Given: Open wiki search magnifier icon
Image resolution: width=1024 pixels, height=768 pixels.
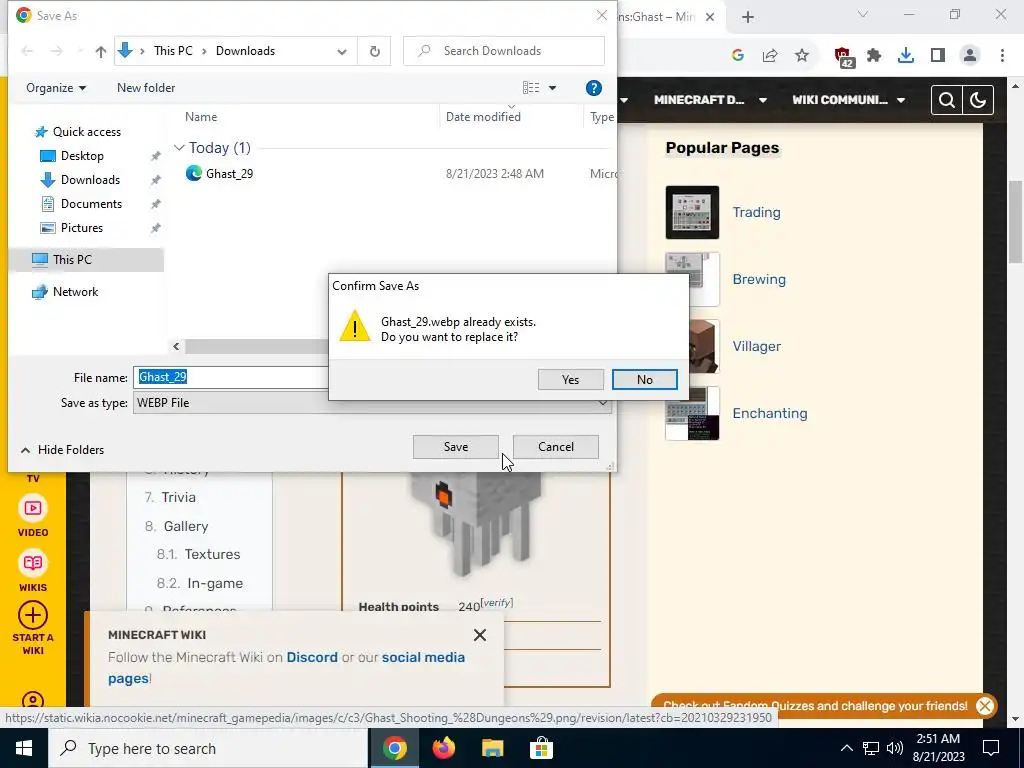Looking at the screenshot, I should (x=947, y=100).
